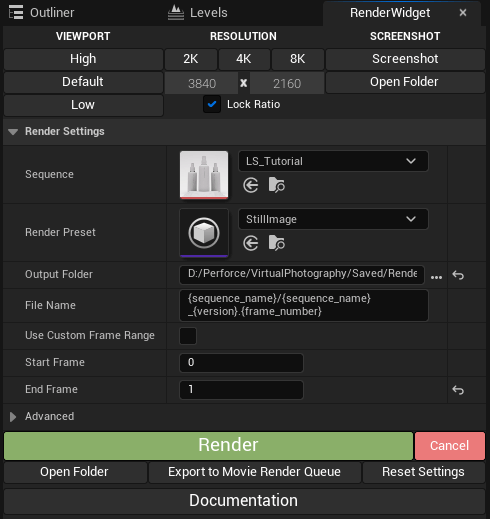
Task: Browse to StillImage preset in Content Browser
Action: pos(277,243)
